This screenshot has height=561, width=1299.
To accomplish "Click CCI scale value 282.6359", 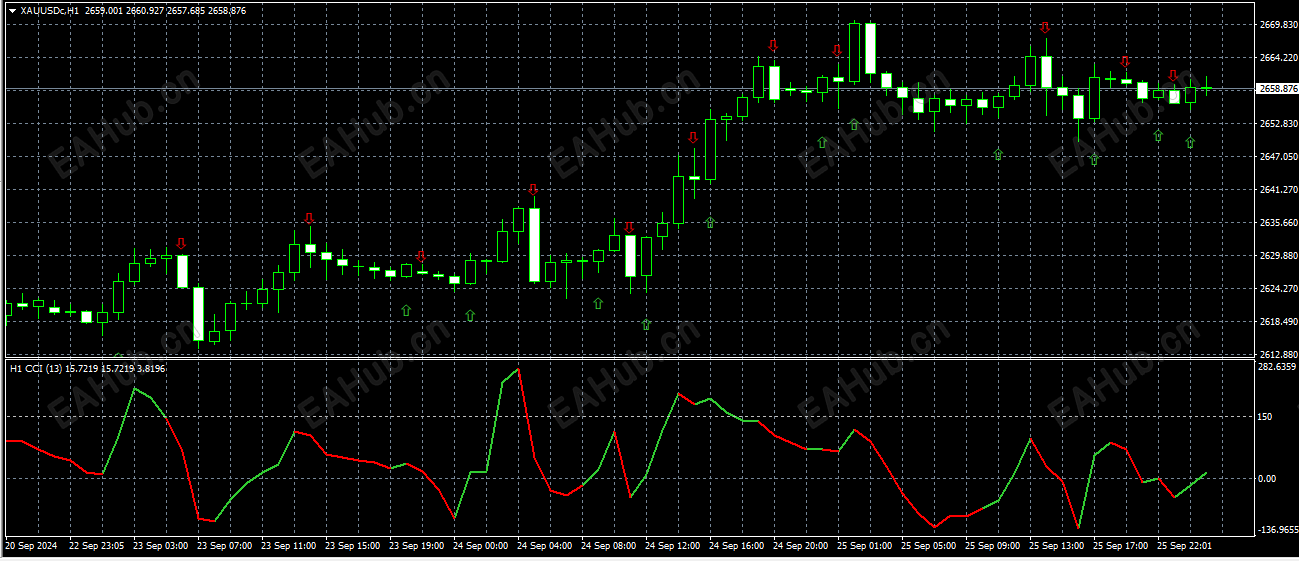I will click(x=1277, y=366).
